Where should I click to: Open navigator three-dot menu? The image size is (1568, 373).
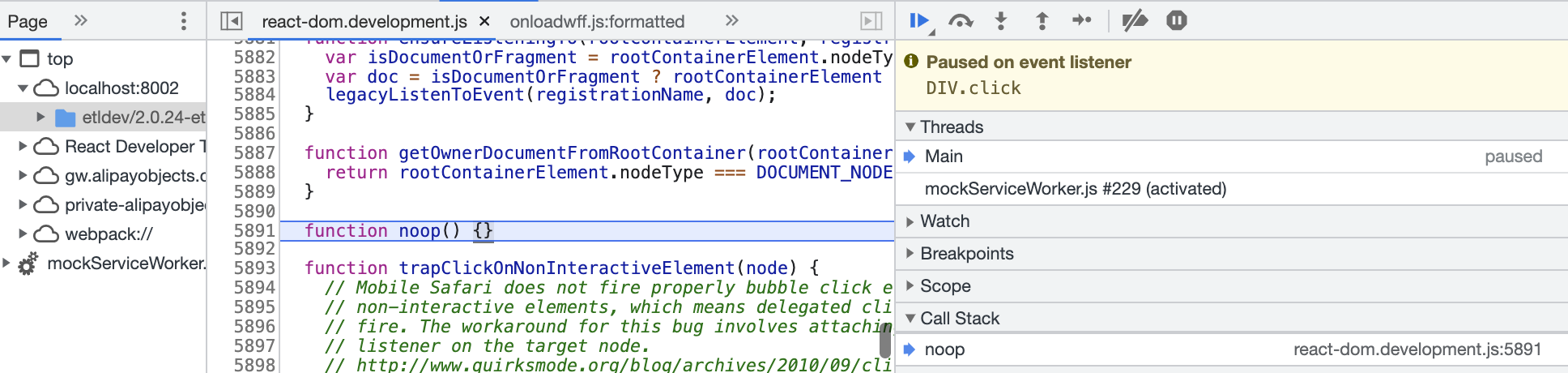point(184,21)
